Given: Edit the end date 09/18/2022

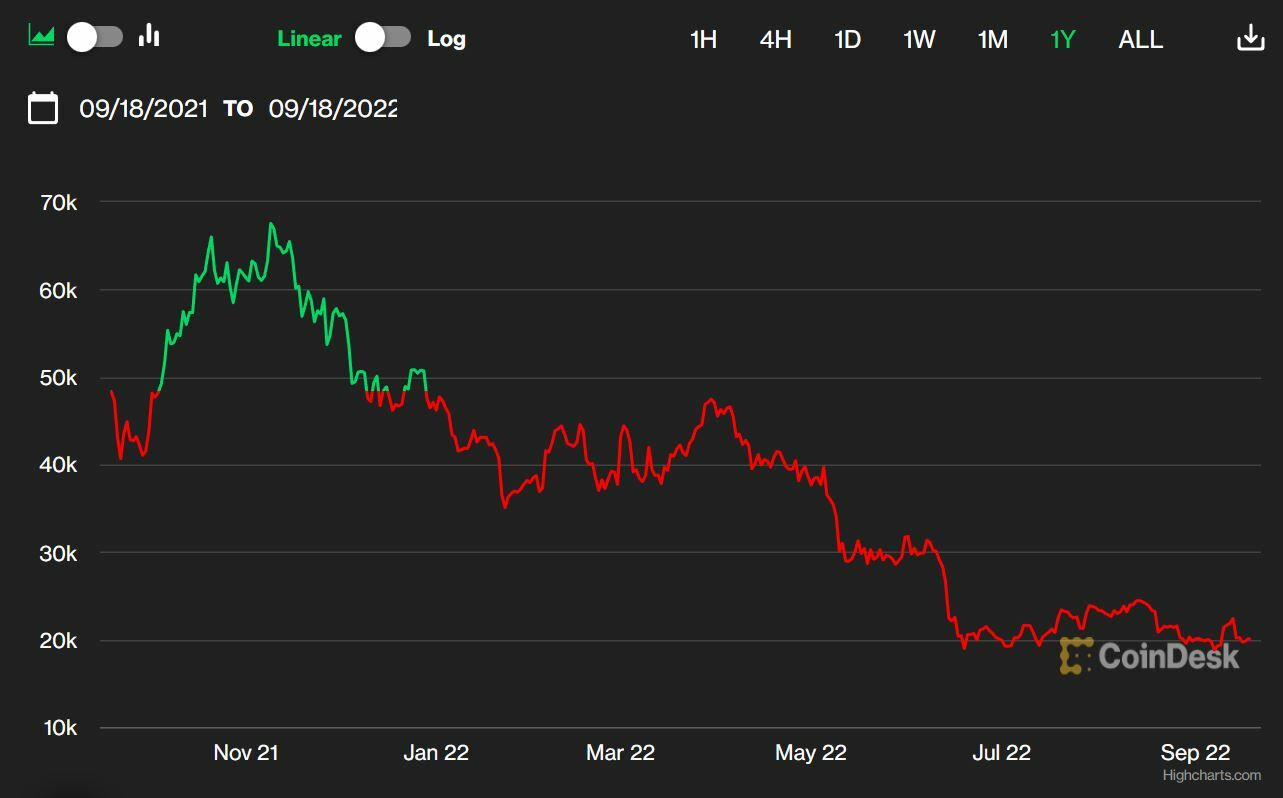Looking at the screenshot, I should click(333, 108).
